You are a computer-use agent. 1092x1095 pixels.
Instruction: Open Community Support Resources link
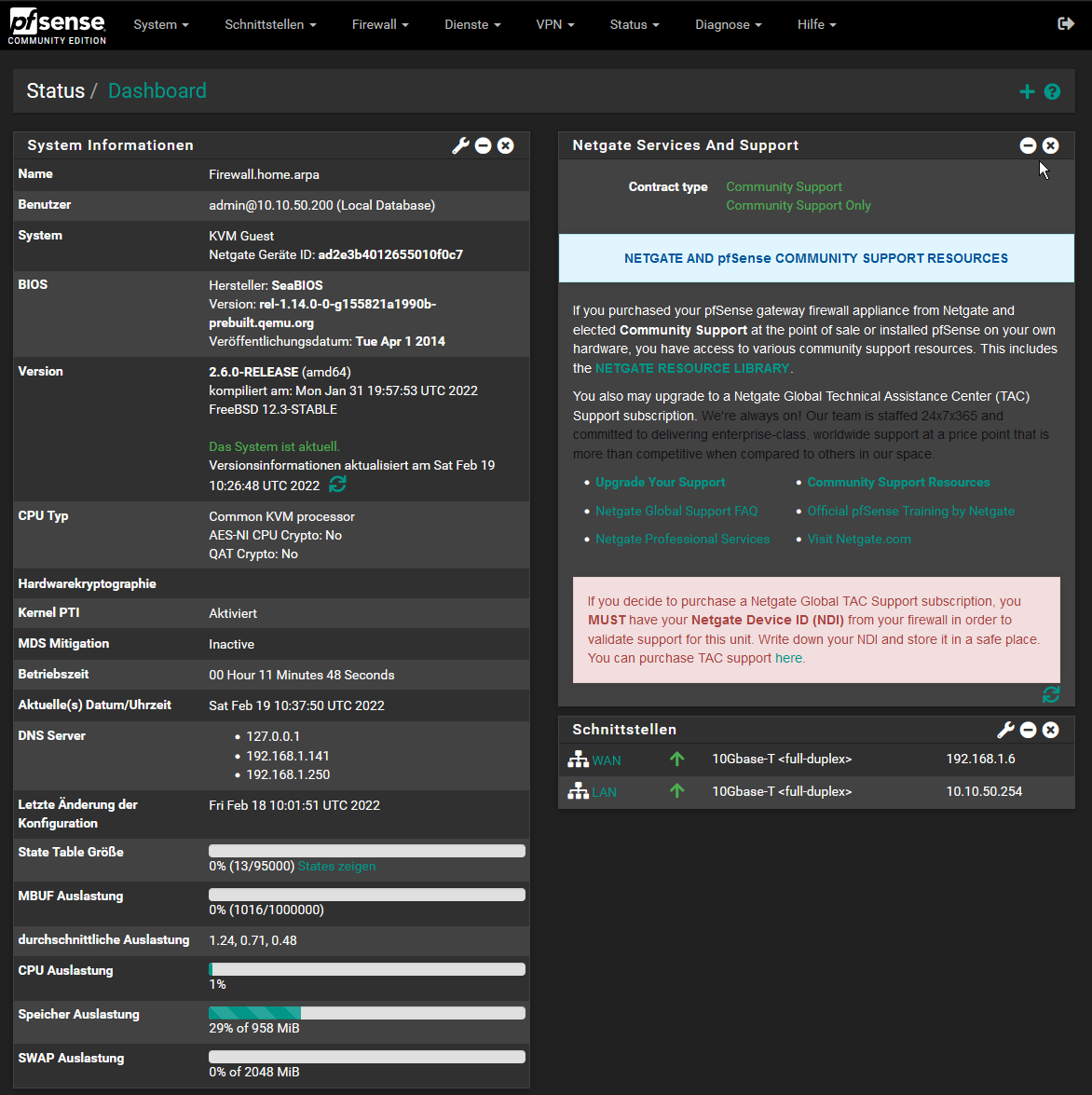pyautogui.click(x=898, y=482)
